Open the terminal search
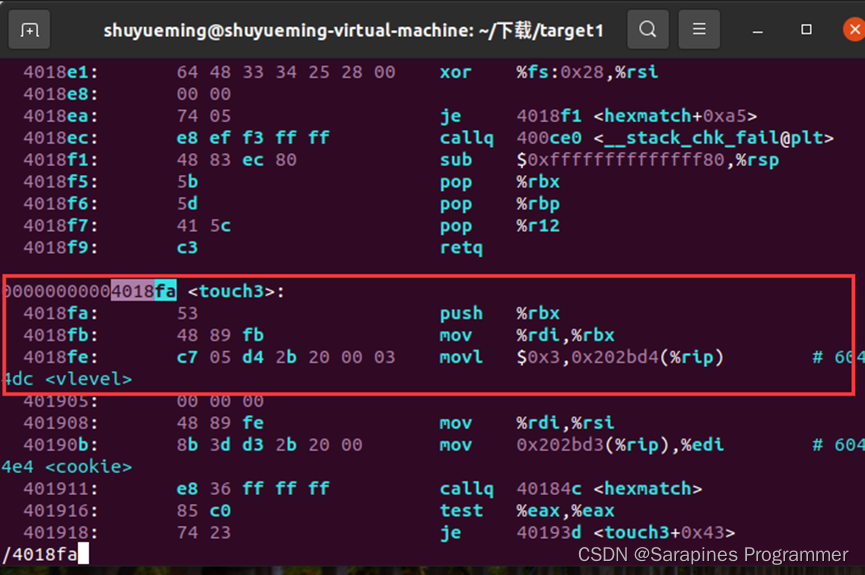The image size is (865, 575). tap(648, 29)
